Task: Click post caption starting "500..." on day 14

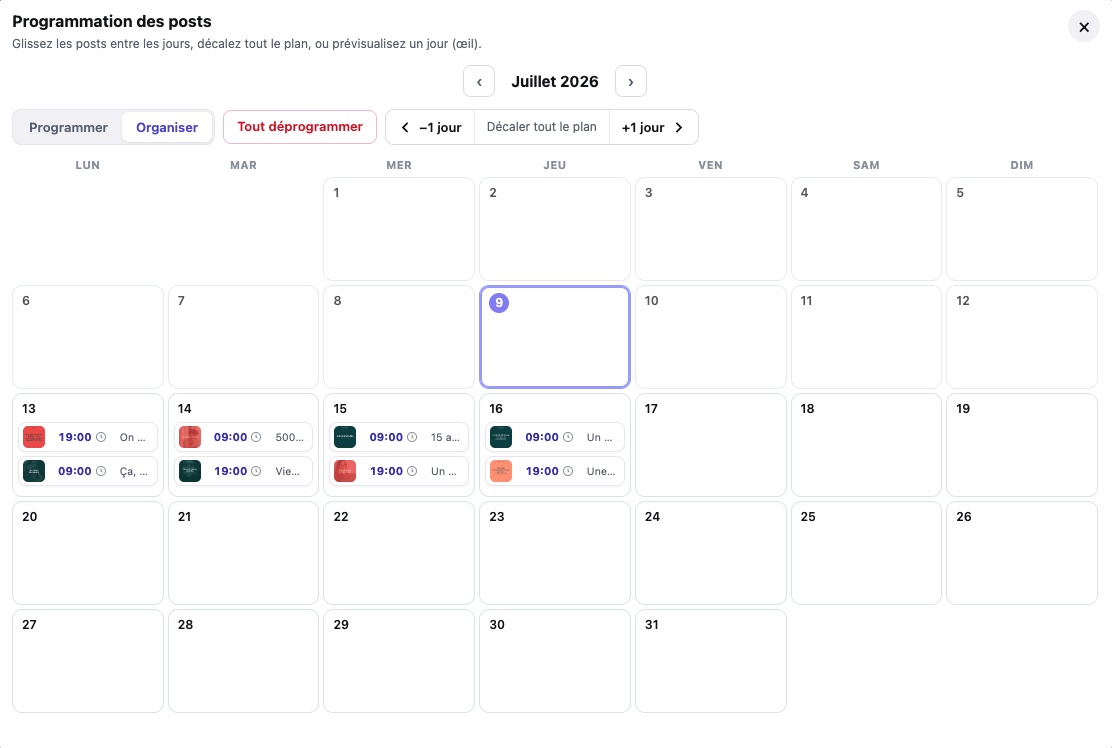Action: (289, 437)
